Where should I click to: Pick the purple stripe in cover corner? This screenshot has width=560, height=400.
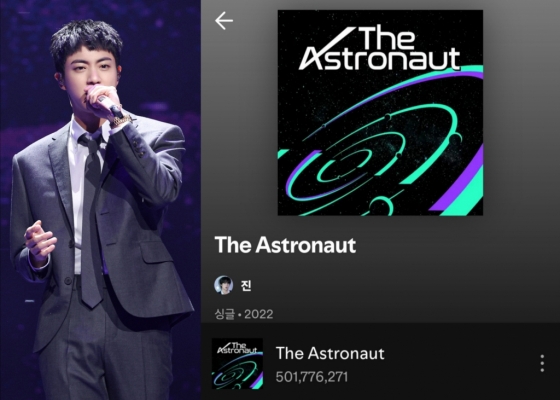459,186
